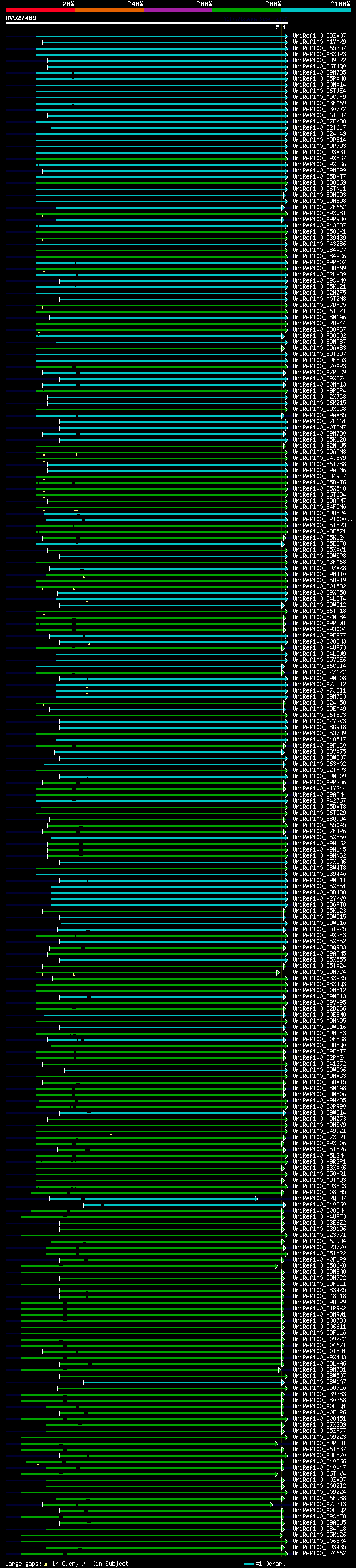This screenshot has width=356, height=1568.
Task: Select the UniRef100_A8MRW1 label
Action: [x=319, y=1315]
